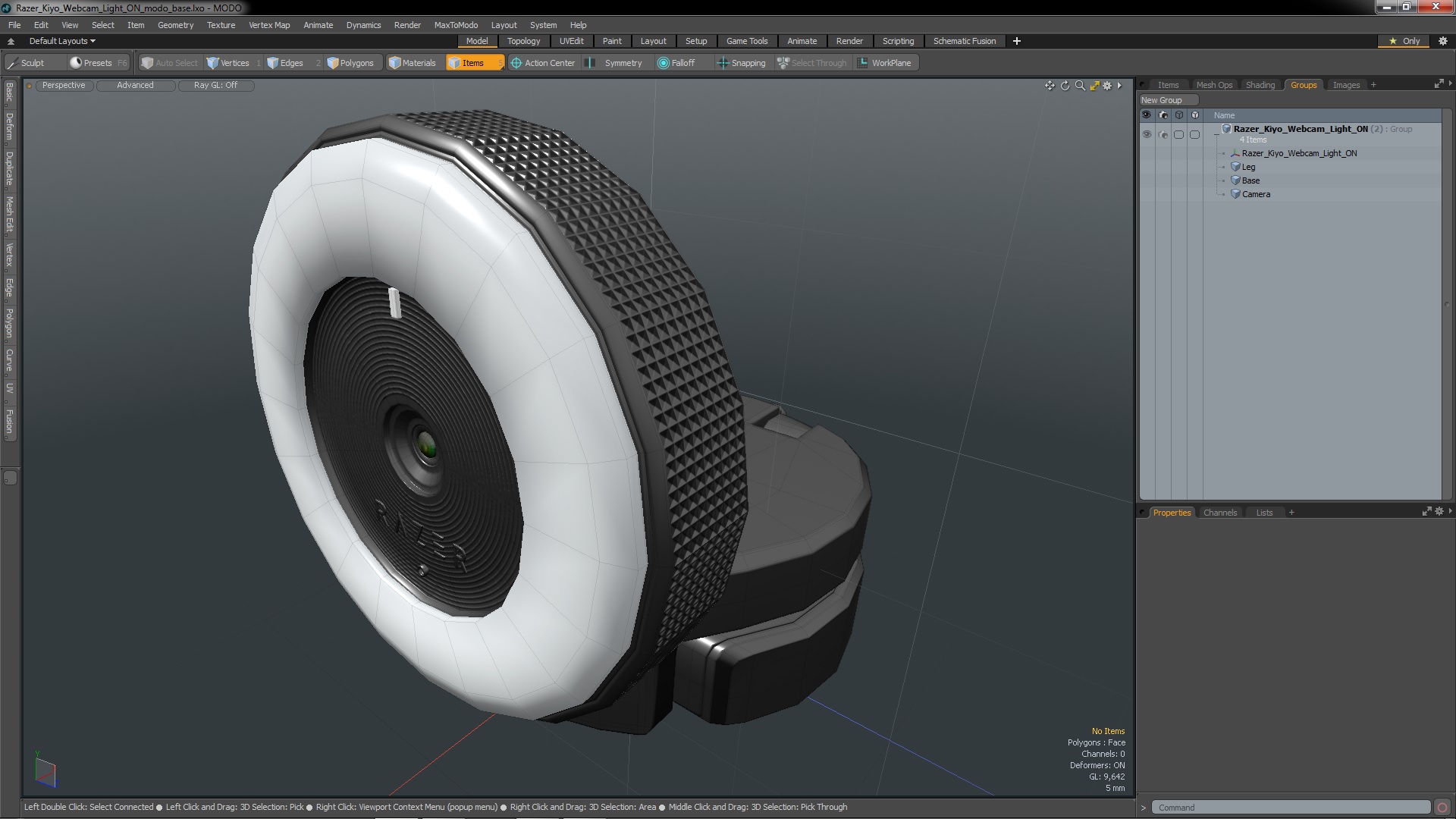Image resolution: width=1456 pixels, height=819 pixels.
Task: Toggle Auto Select
Action: coord(169,63)
